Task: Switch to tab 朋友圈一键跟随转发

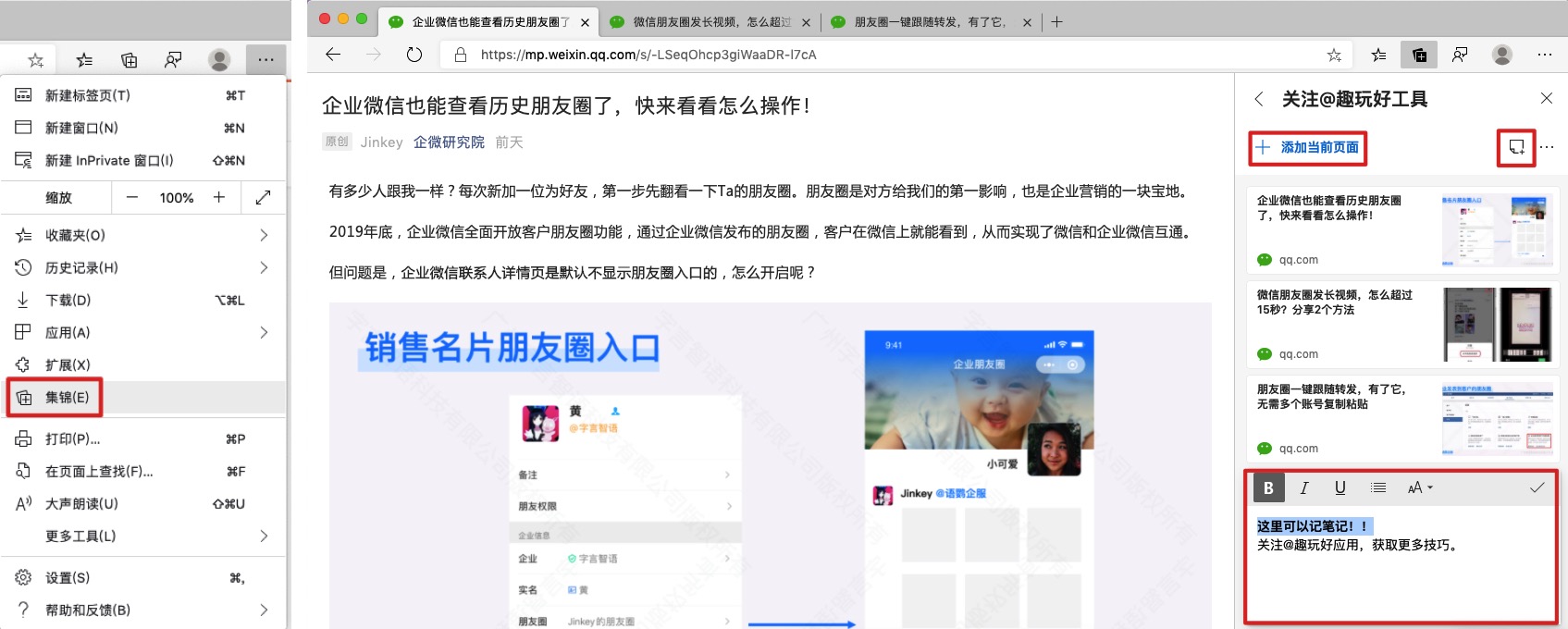Action: [931, 21]
